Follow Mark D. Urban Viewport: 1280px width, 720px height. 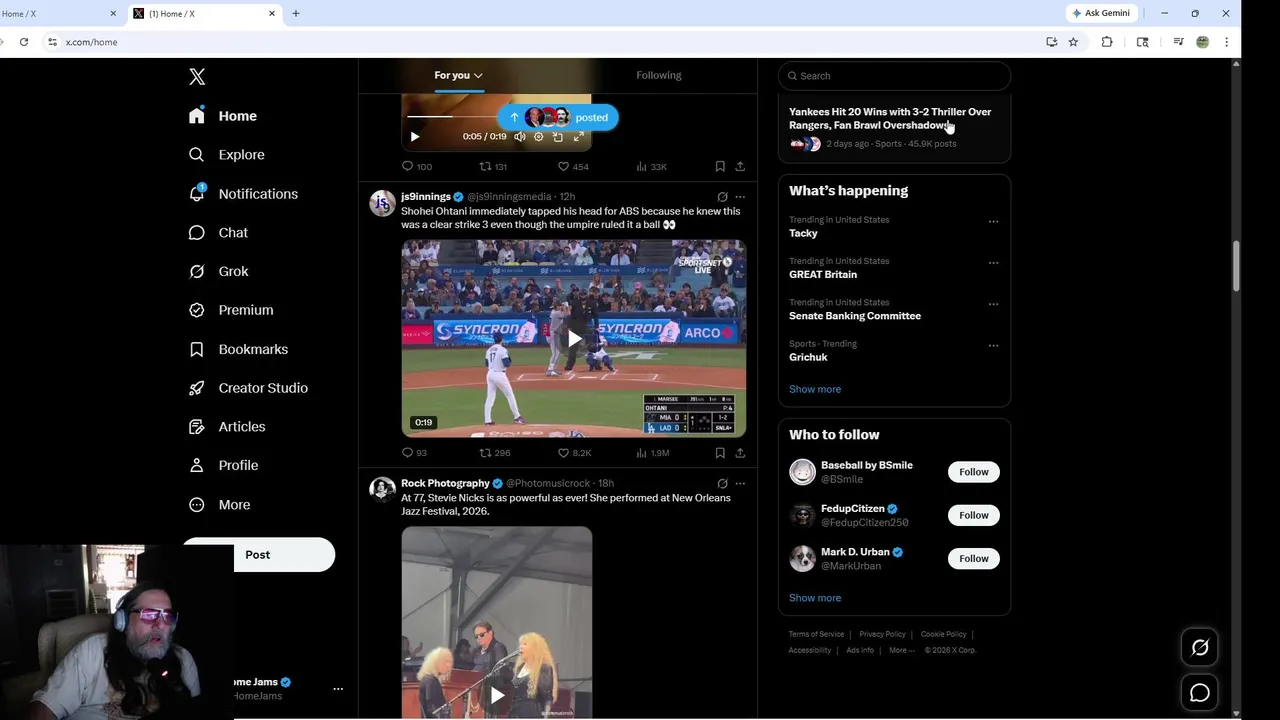tap(974, 559)
